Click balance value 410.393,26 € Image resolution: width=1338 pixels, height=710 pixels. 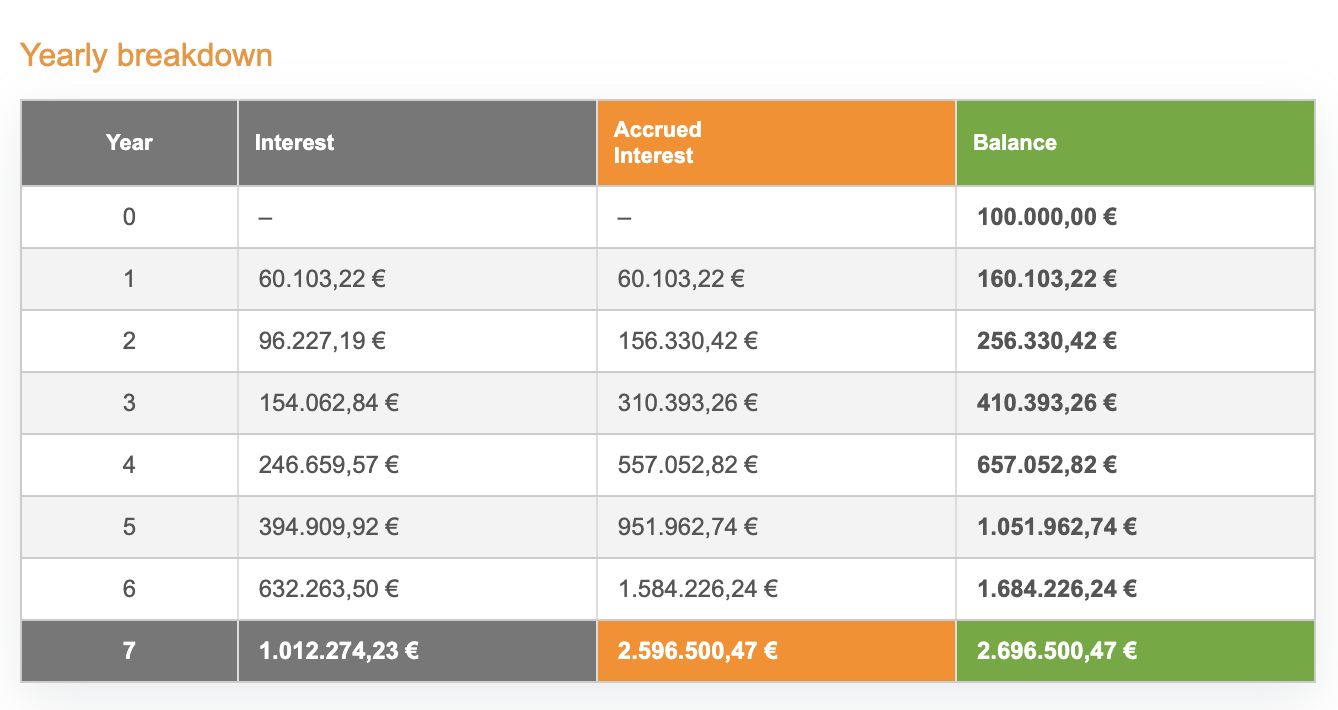(x=1046, y=402)
